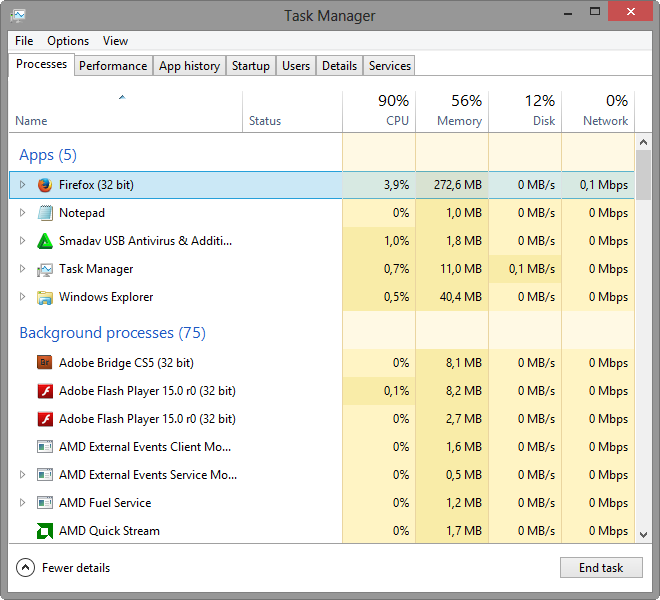Click the Fewer details link

[x=76, y=568]
